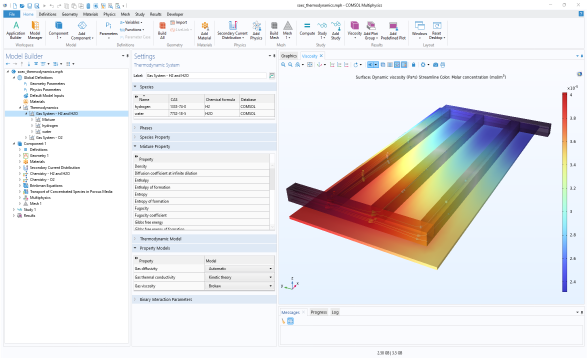Open the Functions dropdown in ribbon
The image size is (588, 360).
click(x=132, y=30)
